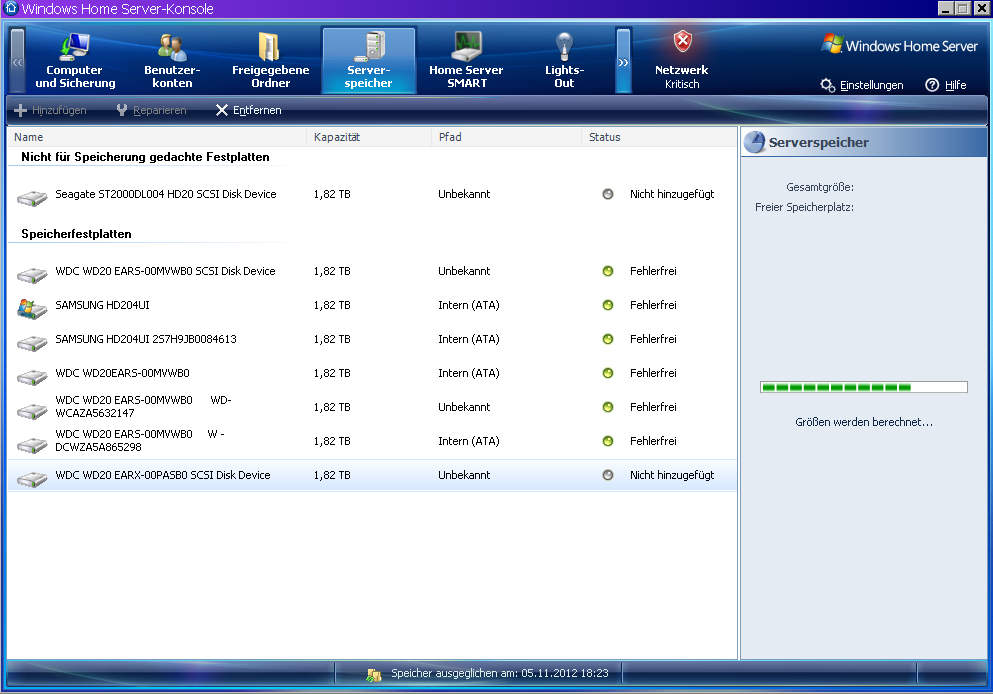The image size is (993, 694).
Task: Sort by the Kapazität column header
Action: 369,137
